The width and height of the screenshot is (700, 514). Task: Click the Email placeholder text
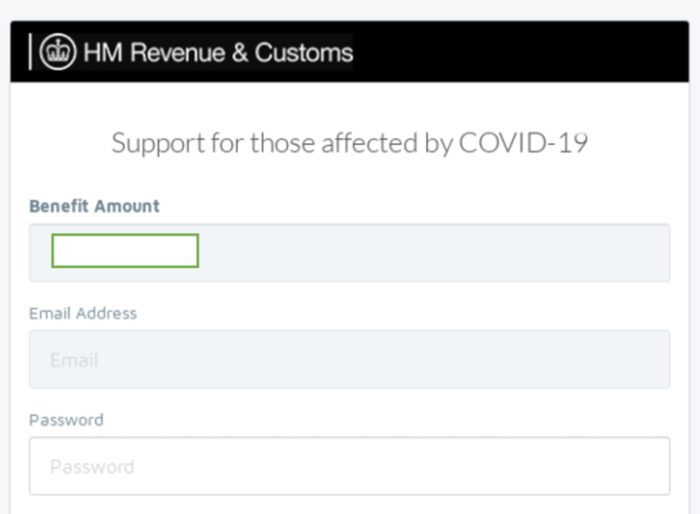(74, 360)
